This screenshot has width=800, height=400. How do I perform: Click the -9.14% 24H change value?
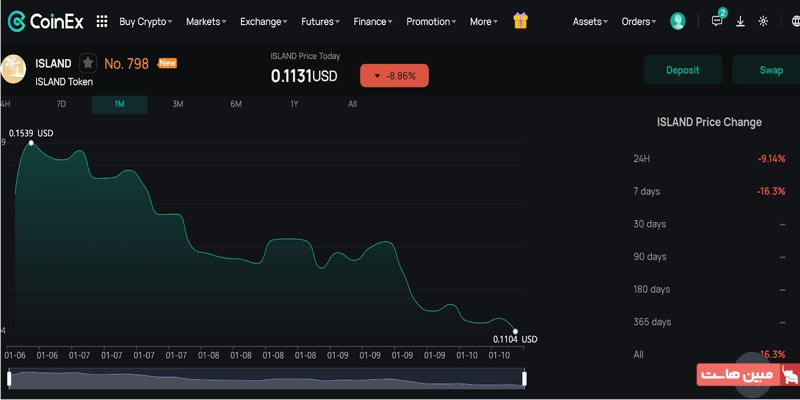click(x=771, y=159)
